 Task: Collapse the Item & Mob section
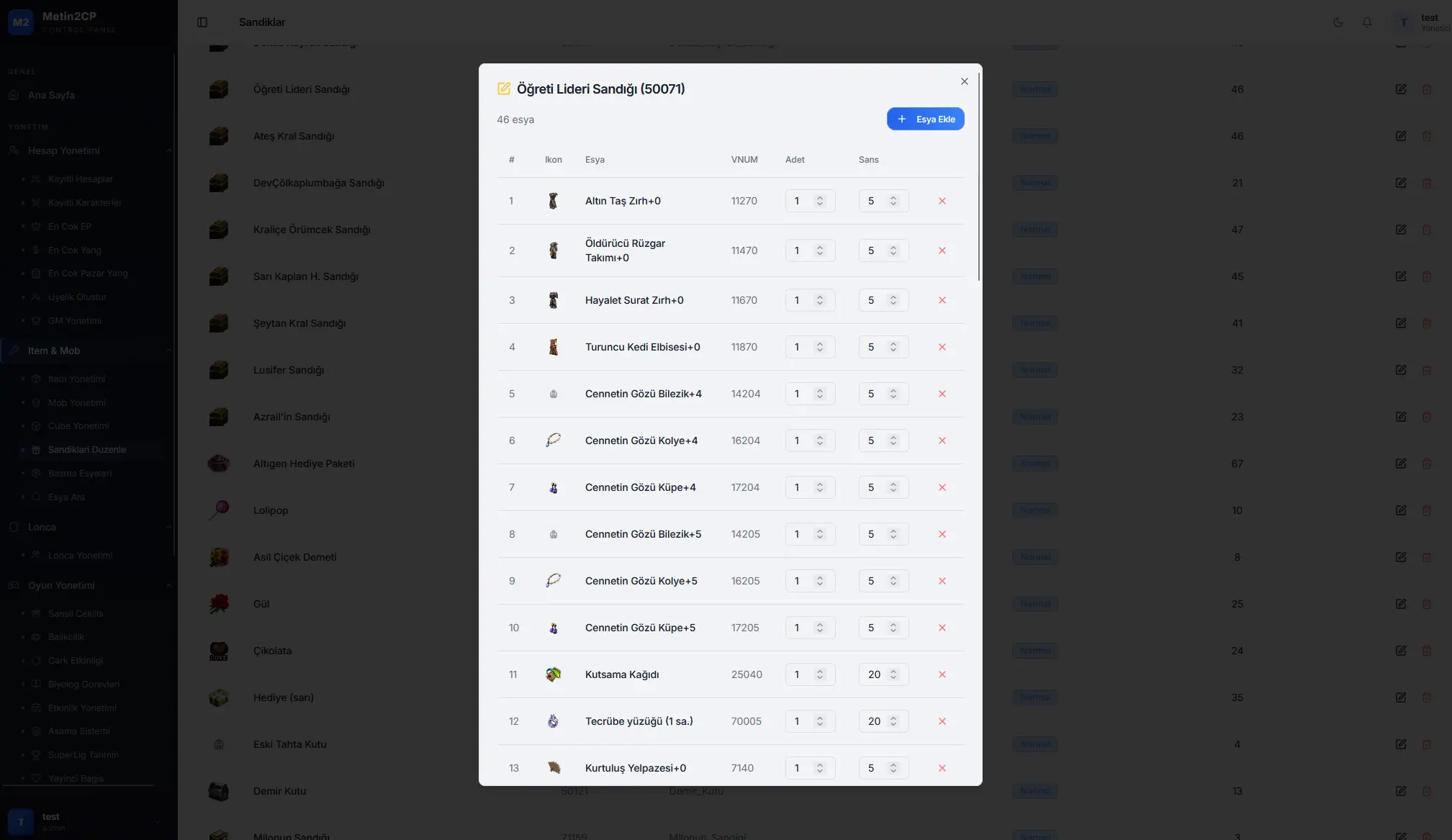point(168,351)
